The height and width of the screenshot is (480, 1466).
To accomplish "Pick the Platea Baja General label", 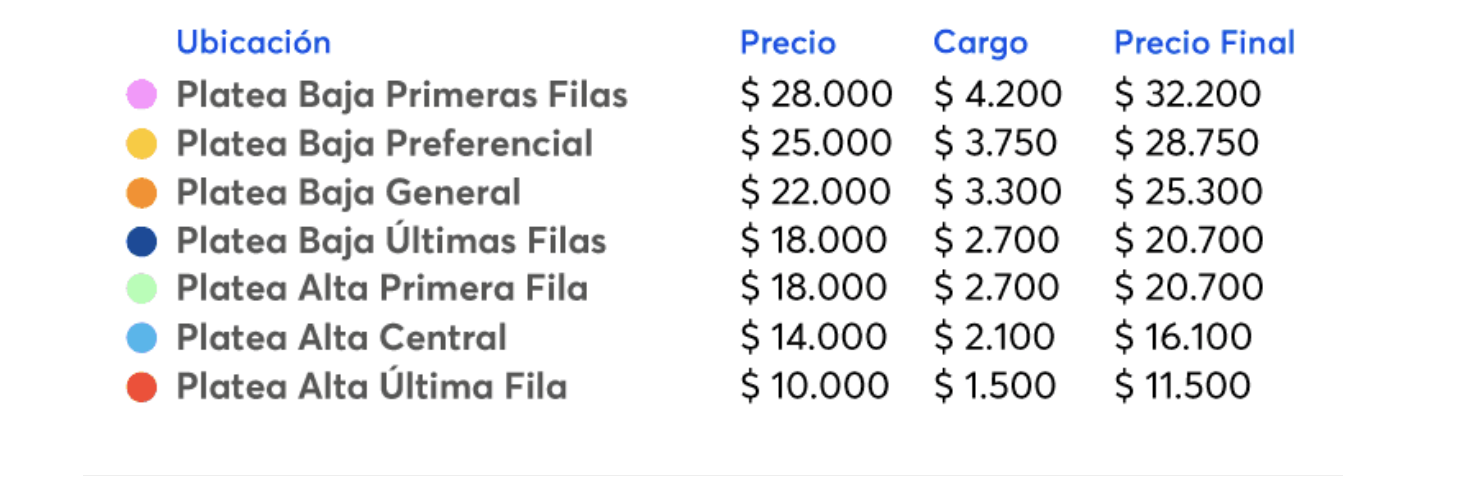I will click(349, 192).
